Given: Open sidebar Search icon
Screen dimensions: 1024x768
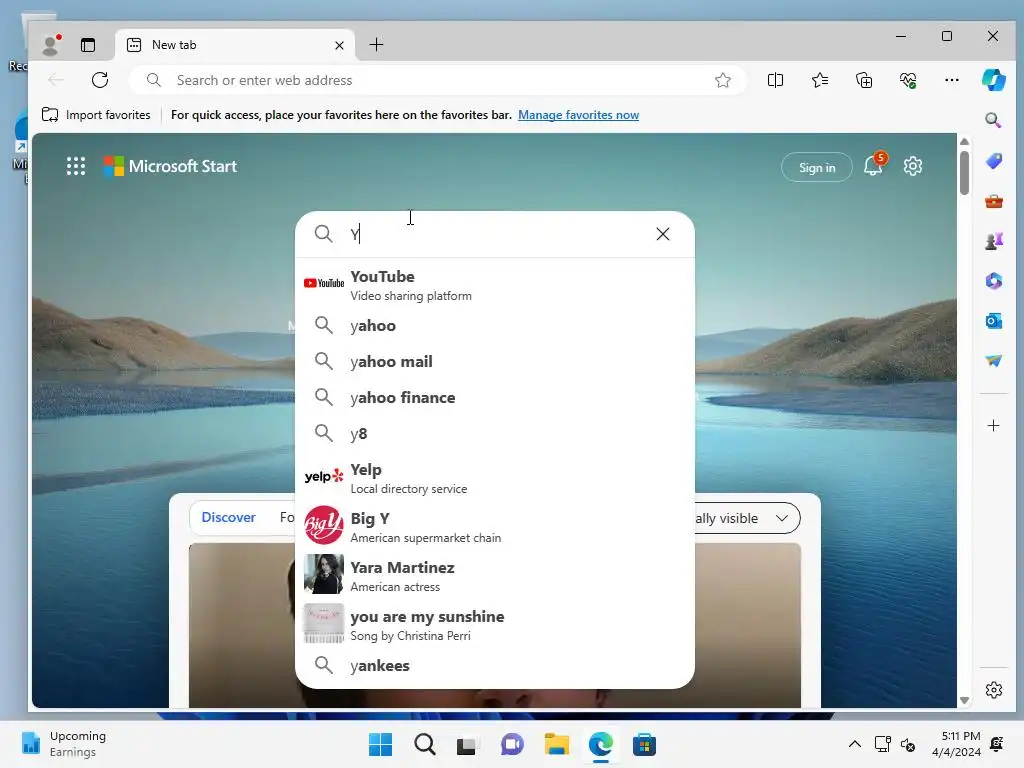Looking at the screenshot, I should (x=993, y=120).
